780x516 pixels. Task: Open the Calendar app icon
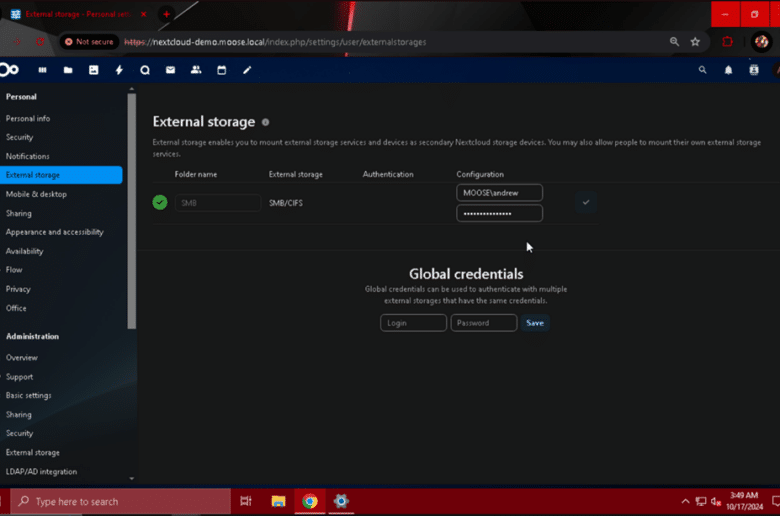(x=221, y=70)
